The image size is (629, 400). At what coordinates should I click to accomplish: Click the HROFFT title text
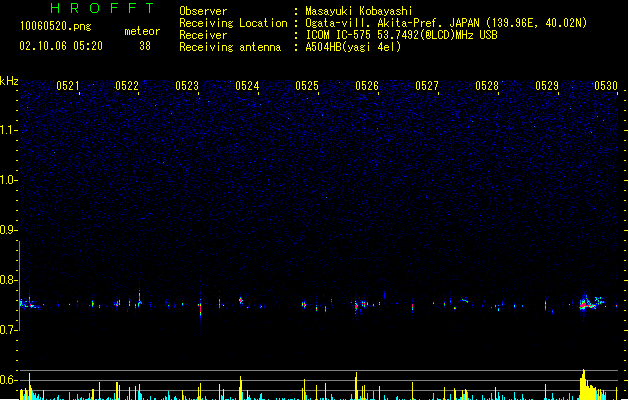[x=103, y=8]
